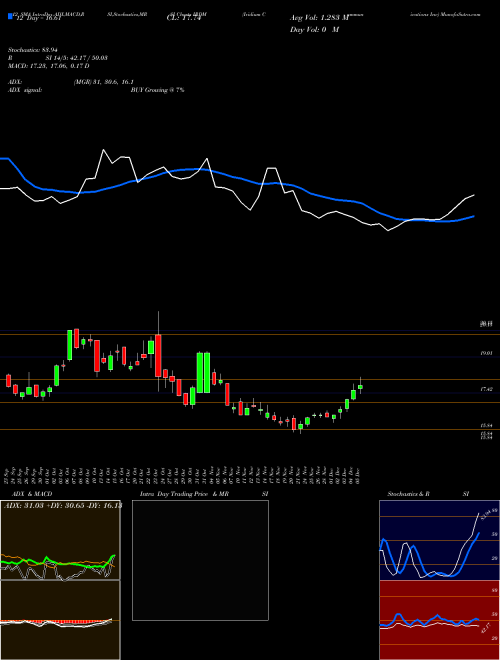Image resolution: width=500 pixels, height=660 pixels.
Task: Click the 19.01 price axis label
Action: click(487, 354)
